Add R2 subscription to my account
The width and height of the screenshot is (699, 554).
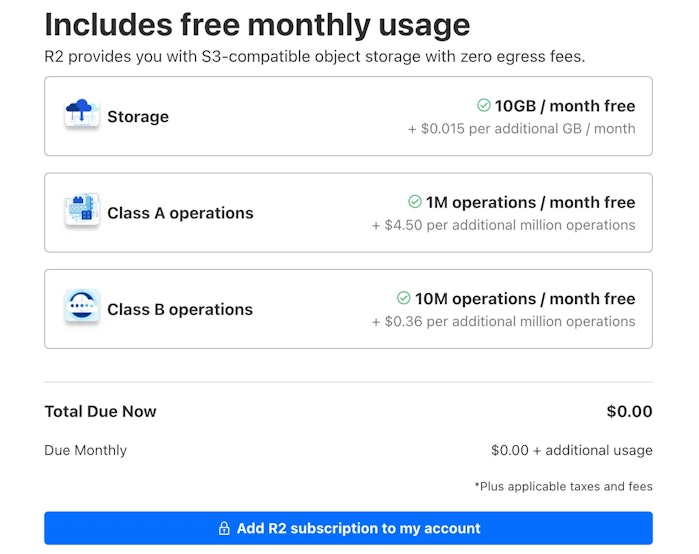348,528
